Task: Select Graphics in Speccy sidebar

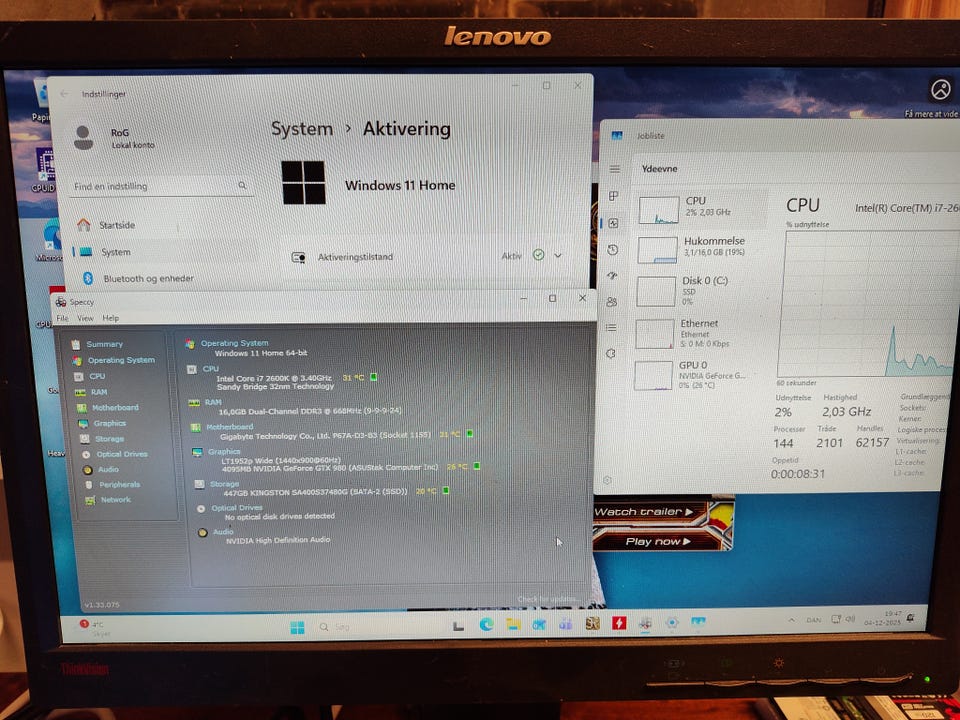Action: 109,423
